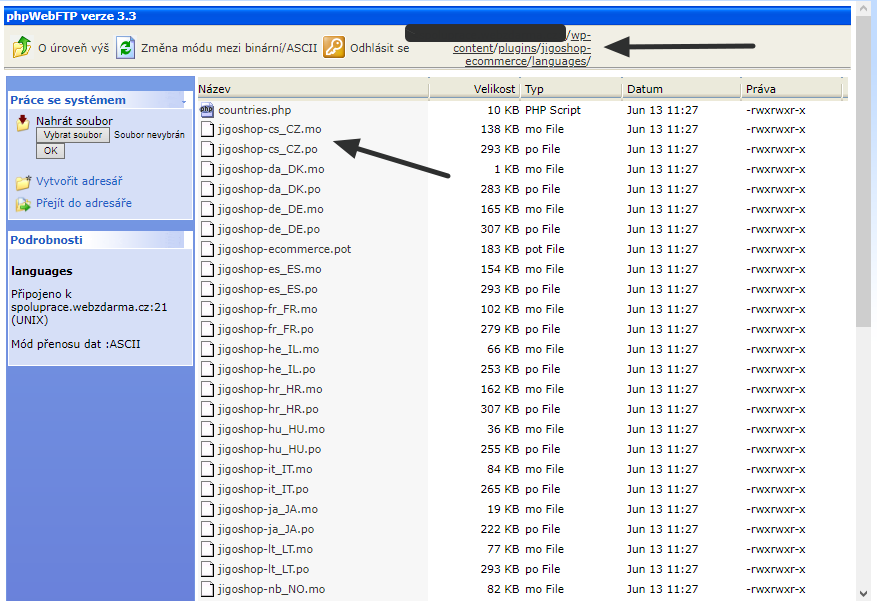Viewport: 877px width, 607px height.
Task: Select the jigoshop-he_IL.po file
Action: pyautogui.click(x=267, y=369)
